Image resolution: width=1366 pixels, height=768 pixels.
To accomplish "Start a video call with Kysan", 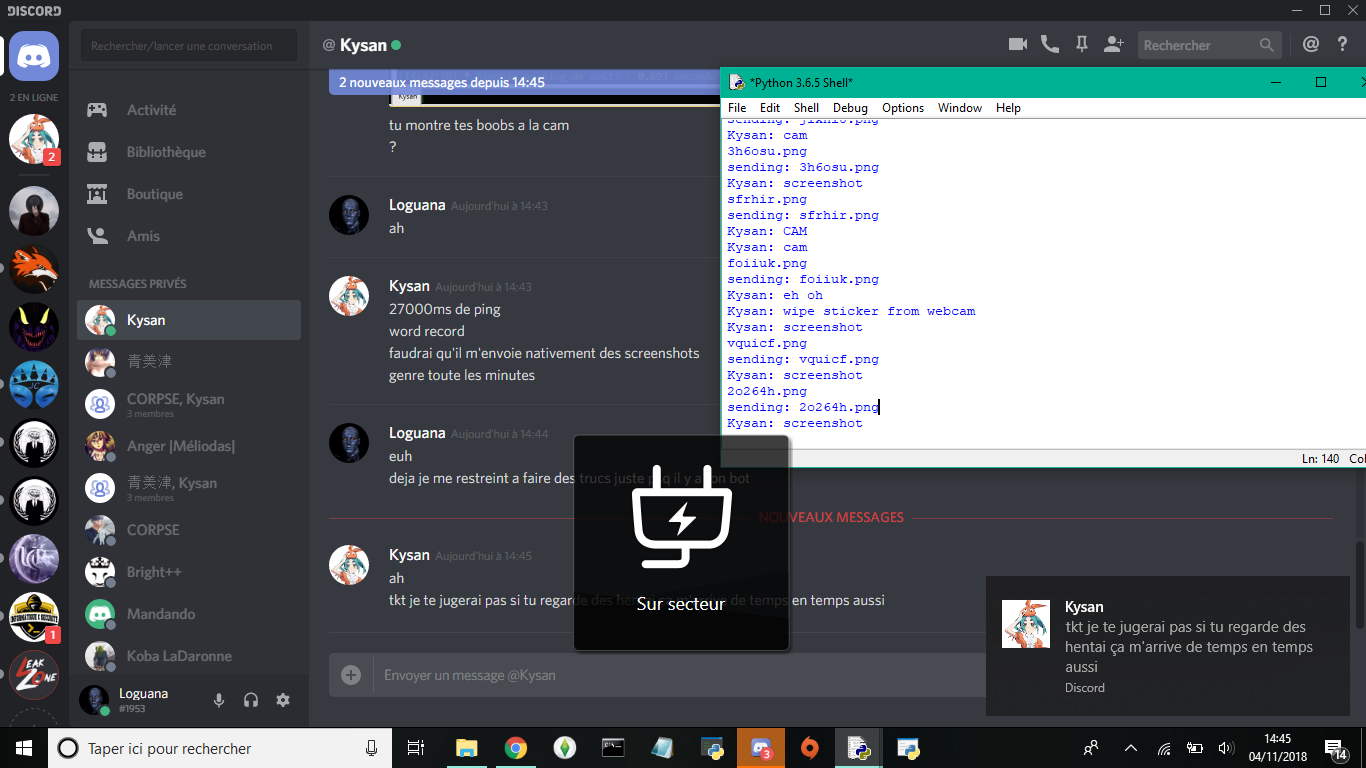I will (x=1018, y=44).
